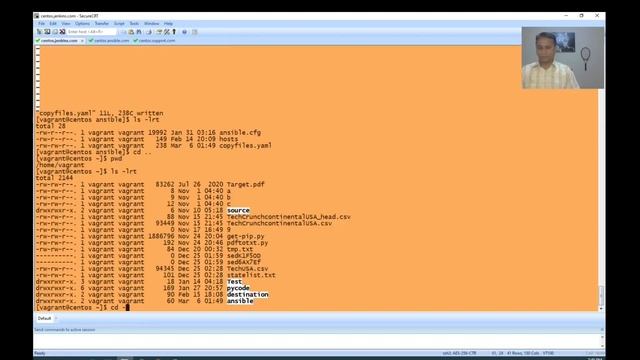This screenshot has width=640, height=360.
Task: Click the SecureCRT title bar app icon
Action: coord(37,16)
